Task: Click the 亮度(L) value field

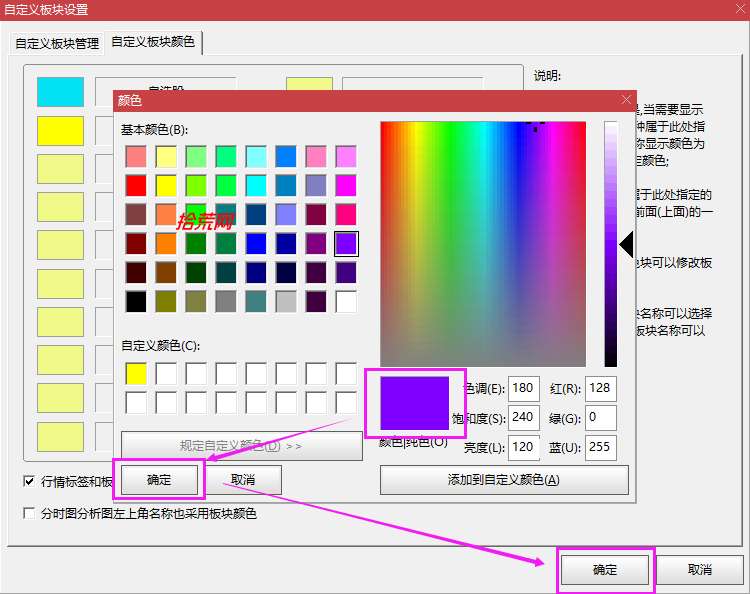Action: tap(524, 447)
